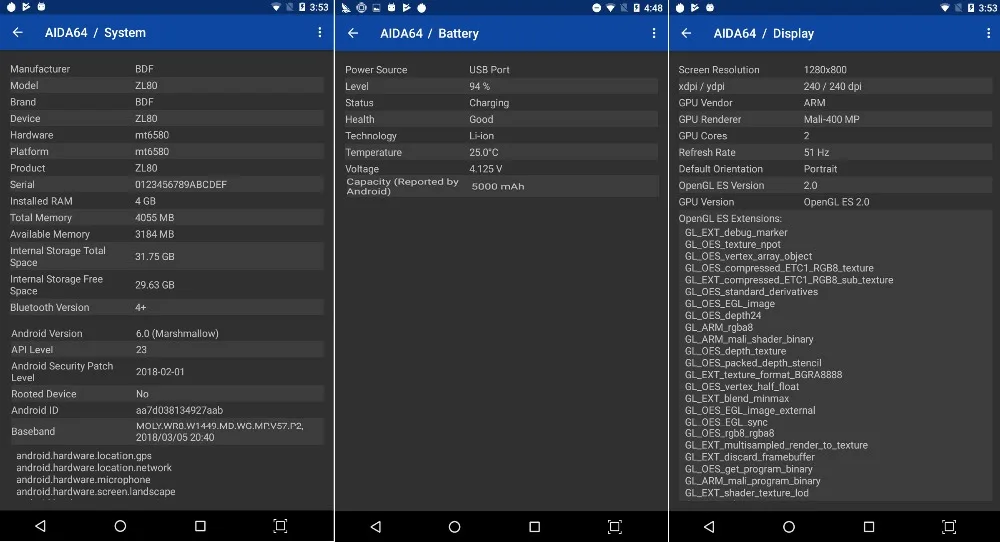Tap Recents square button under Display screen

pyautogui.click(x=869, y=527)
